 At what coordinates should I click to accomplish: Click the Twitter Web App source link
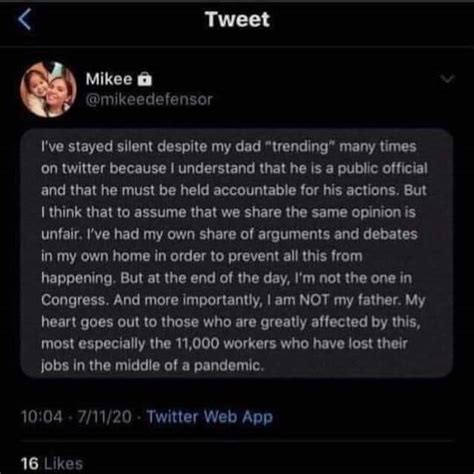[210, 417]
